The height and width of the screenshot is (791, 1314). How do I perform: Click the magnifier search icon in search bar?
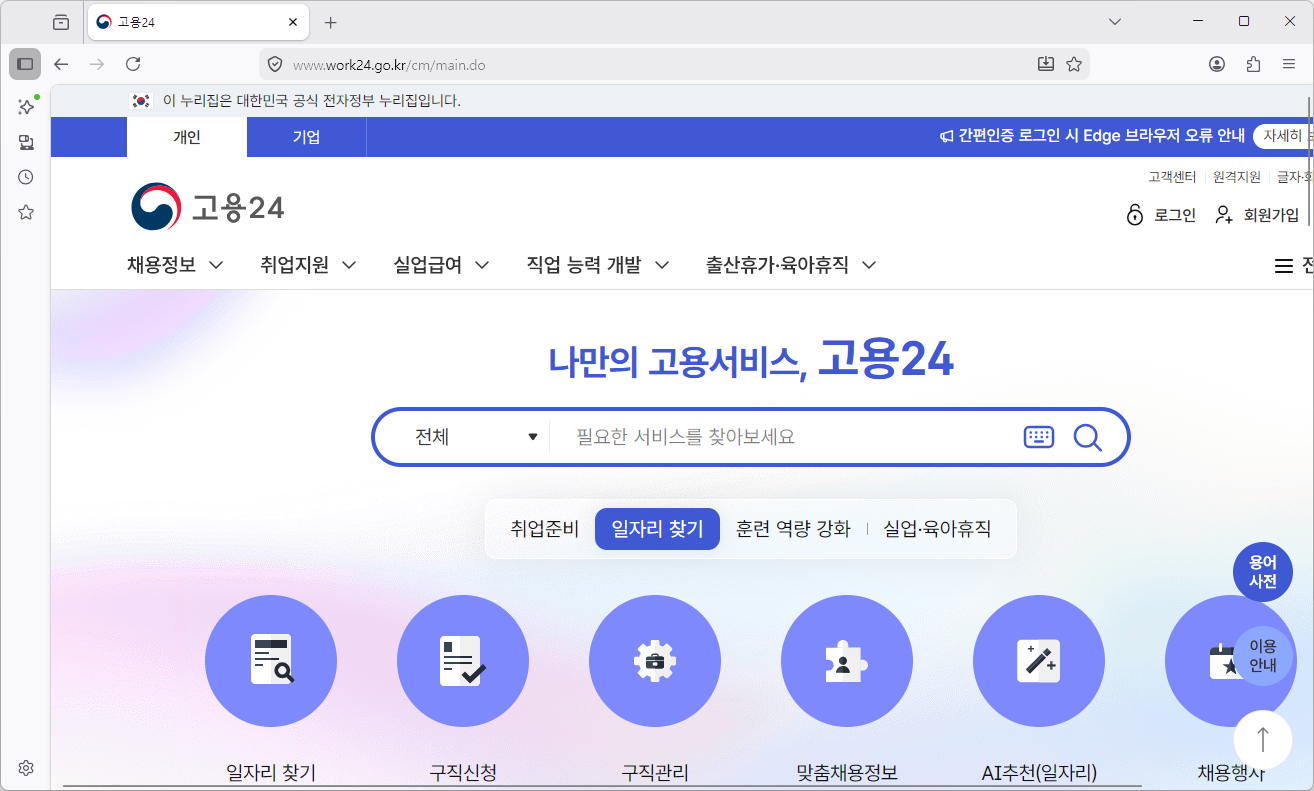point(1087,437)
